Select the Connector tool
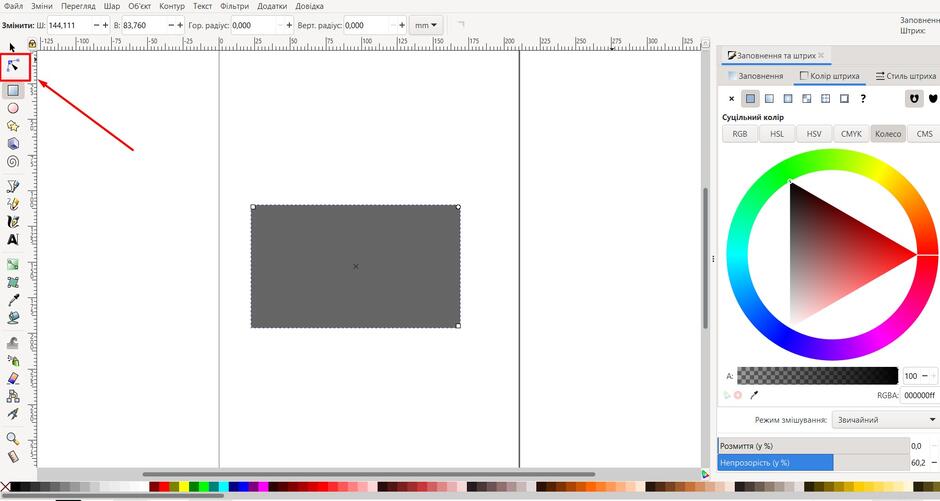Viewport: 940px width, 501px height. [x=13, y=396]
